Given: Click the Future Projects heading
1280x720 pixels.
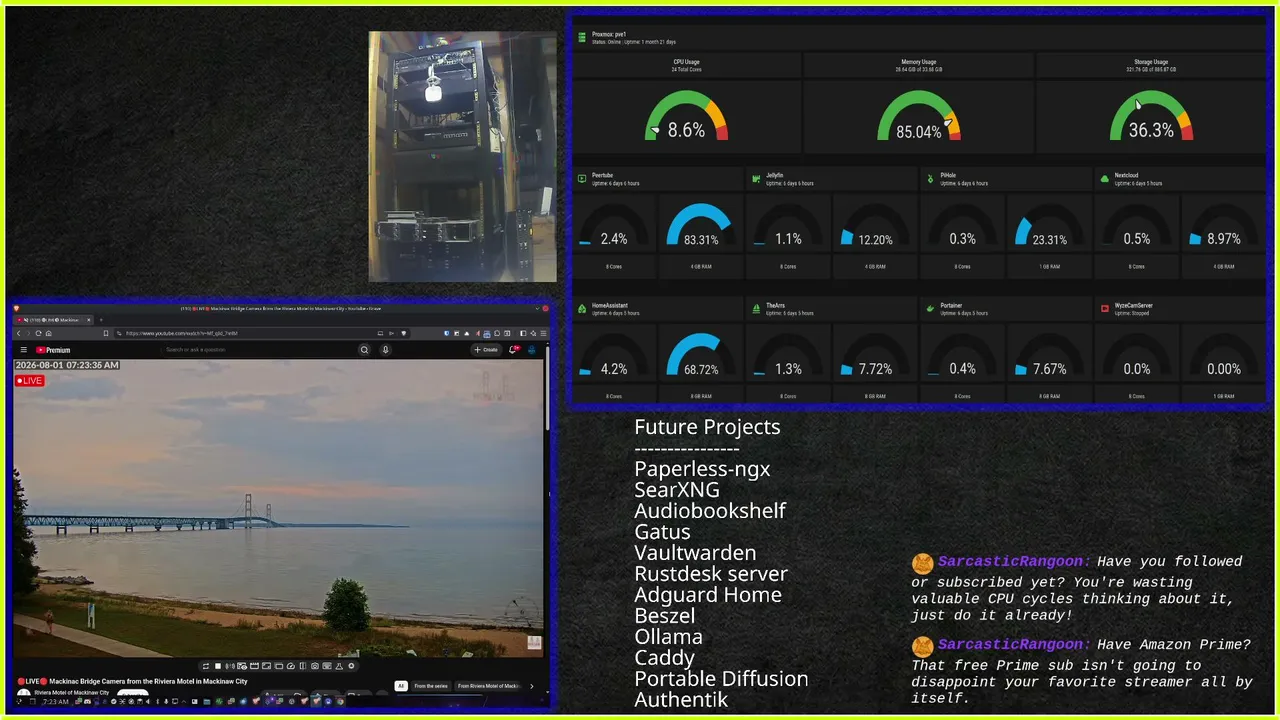Looking at the screenshot, I should tap(707, 427).
